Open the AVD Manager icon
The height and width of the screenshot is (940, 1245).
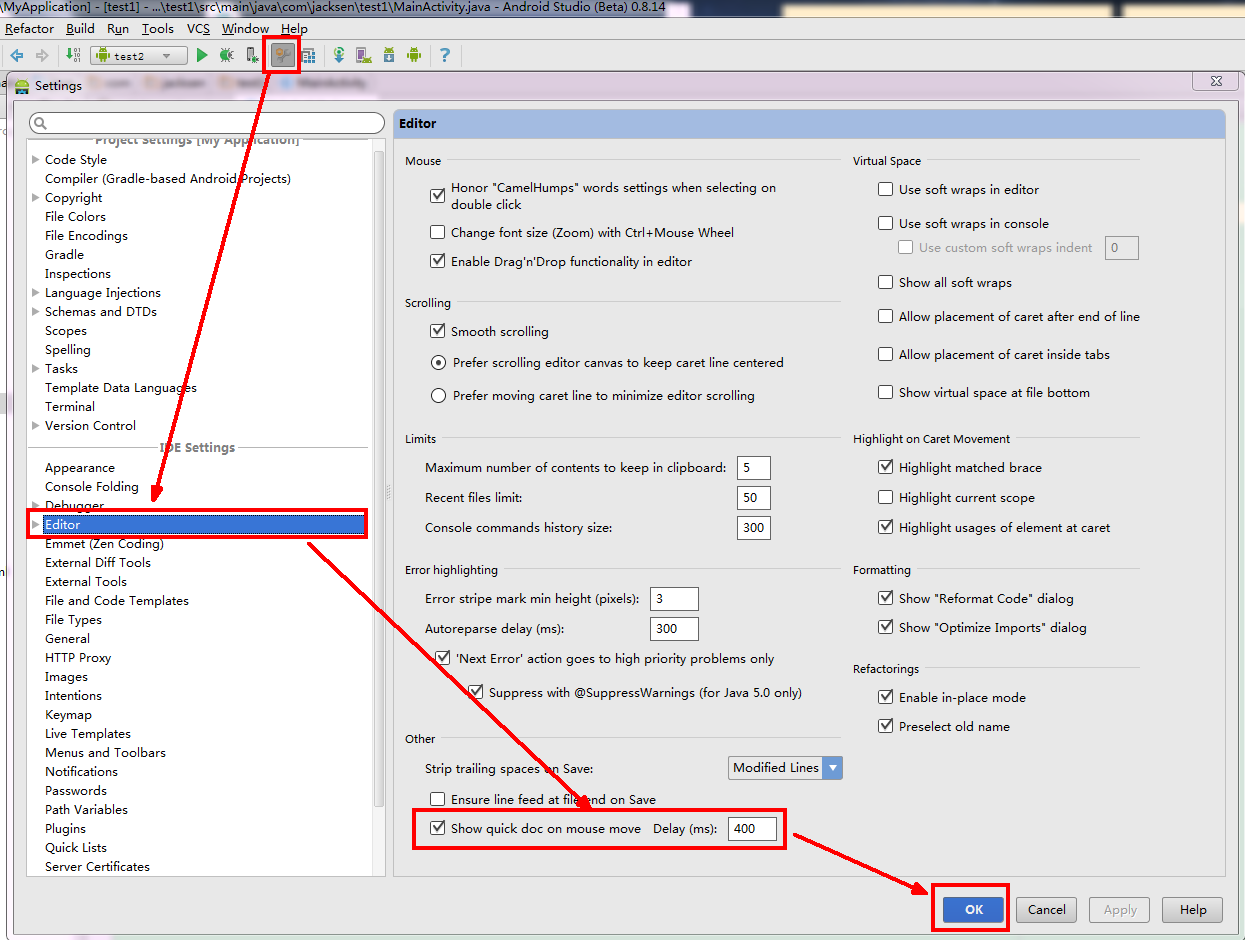tap(363, 56)
